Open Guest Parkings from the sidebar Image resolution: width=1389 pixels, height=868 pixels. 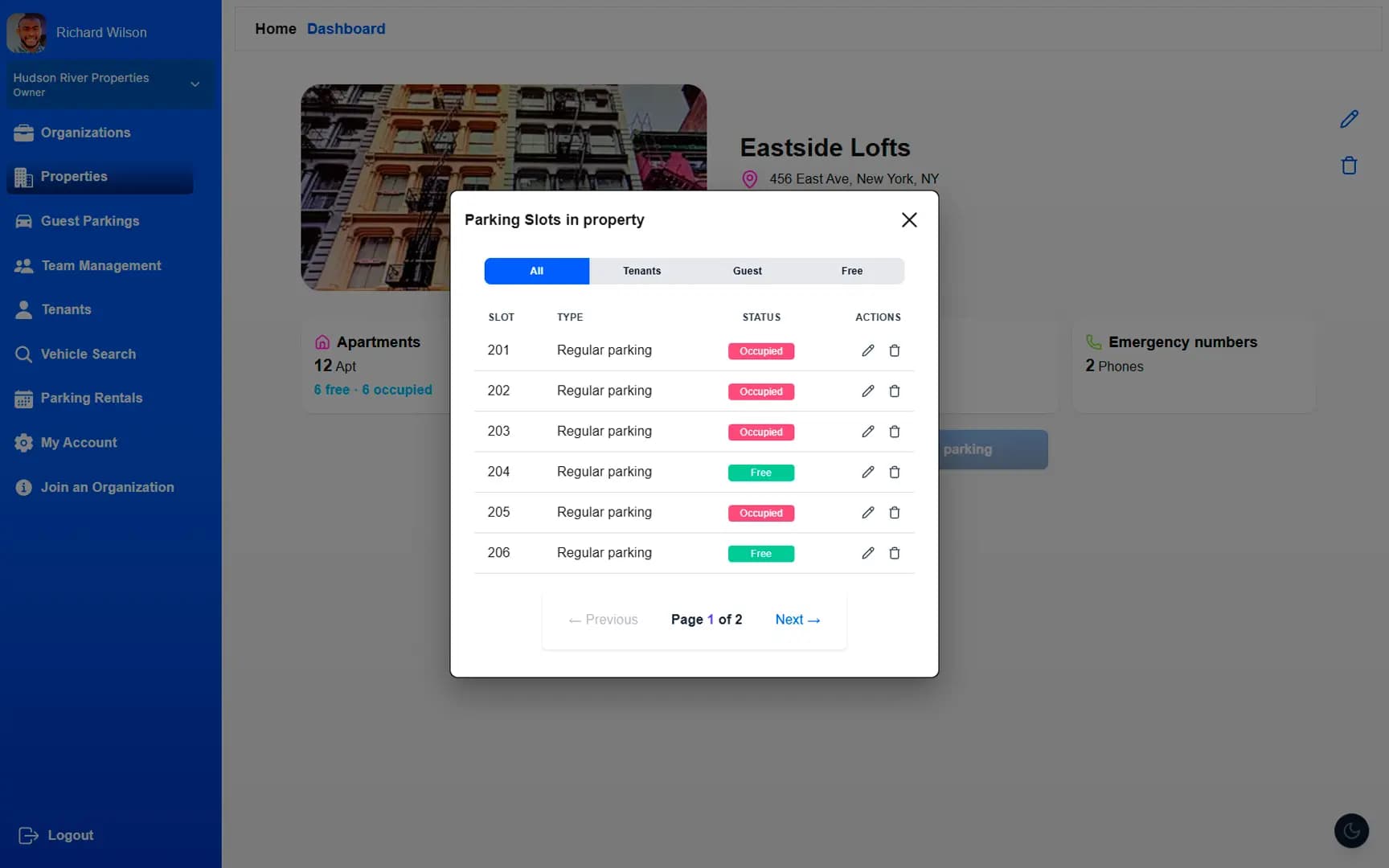(x=89, y=221)
